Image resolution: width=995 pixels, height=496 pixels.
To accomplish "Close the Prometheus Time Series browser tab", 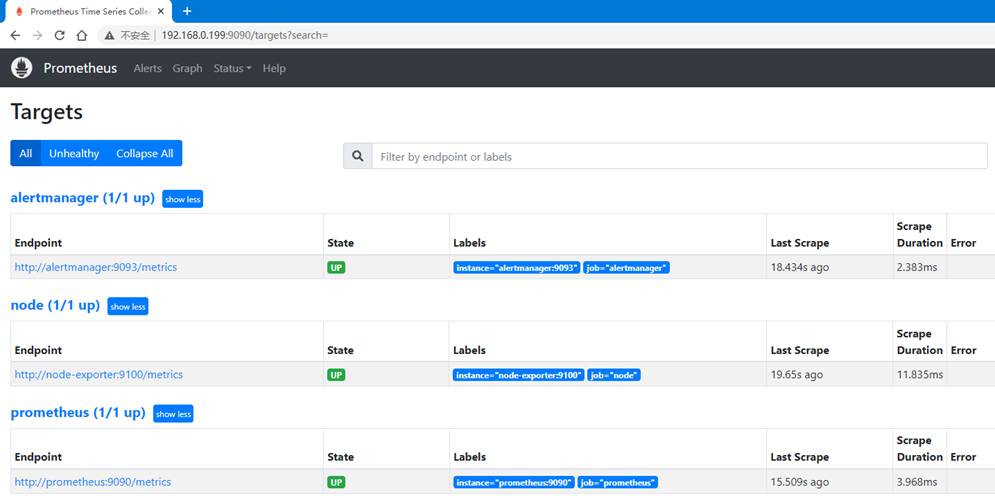I will (162, 11).
